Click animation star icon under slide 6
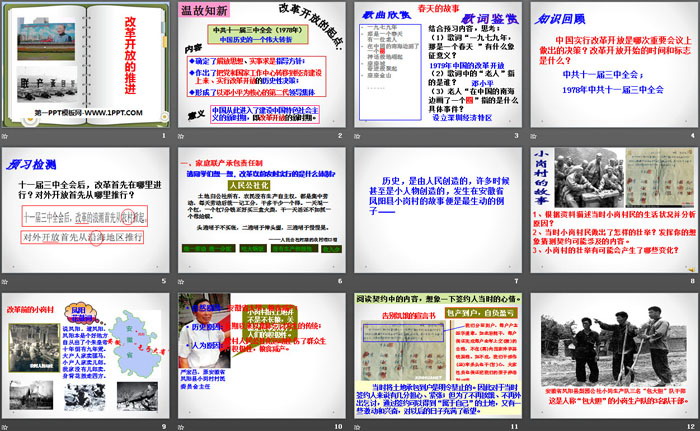Viewport: 700px width, 431px height. 181,281
